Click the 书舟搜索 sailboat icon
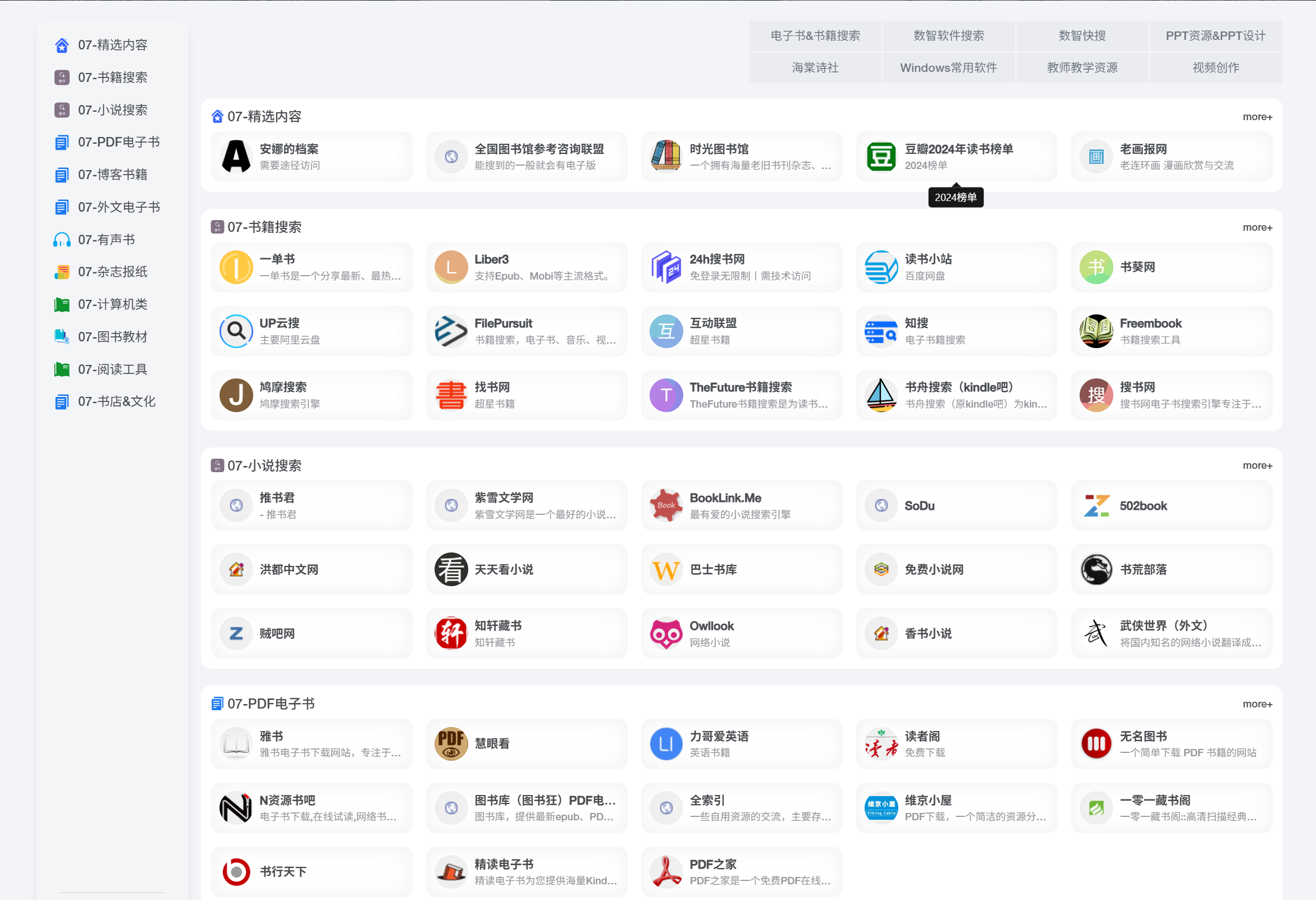The width and height of the screenshot is (1316, 900). click(x=881, y=395)
